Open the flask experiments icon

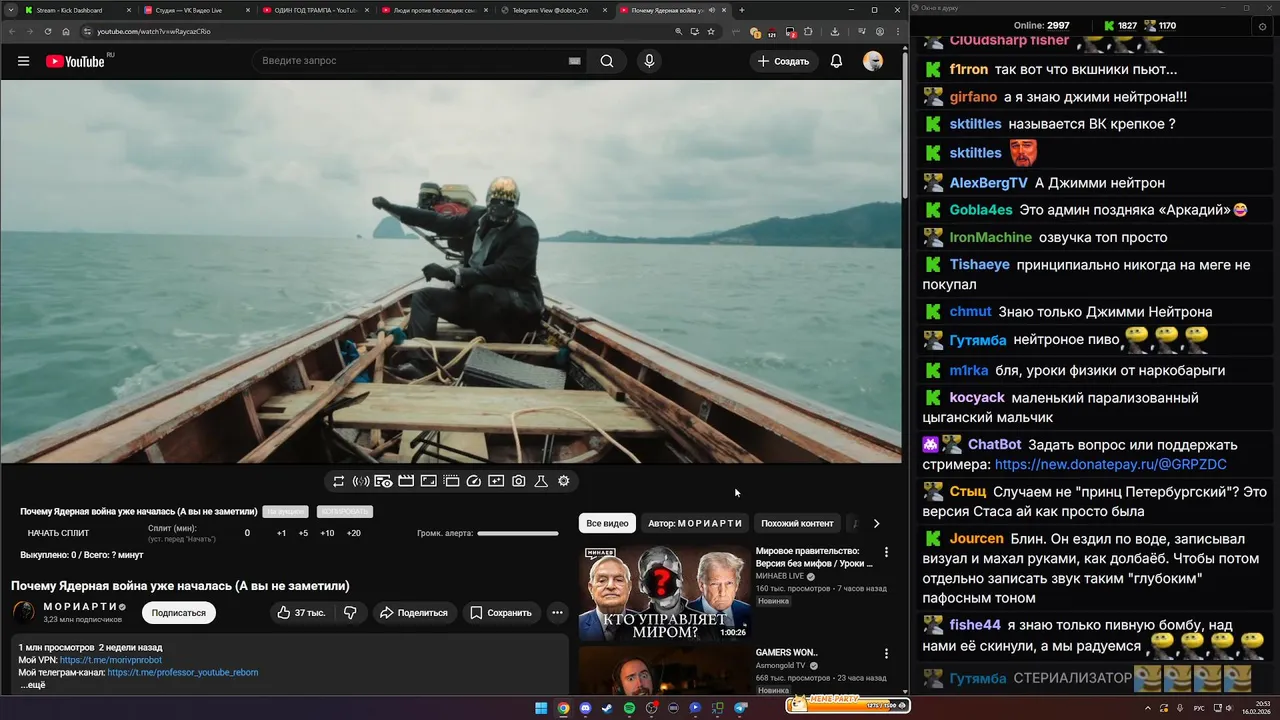541,481
